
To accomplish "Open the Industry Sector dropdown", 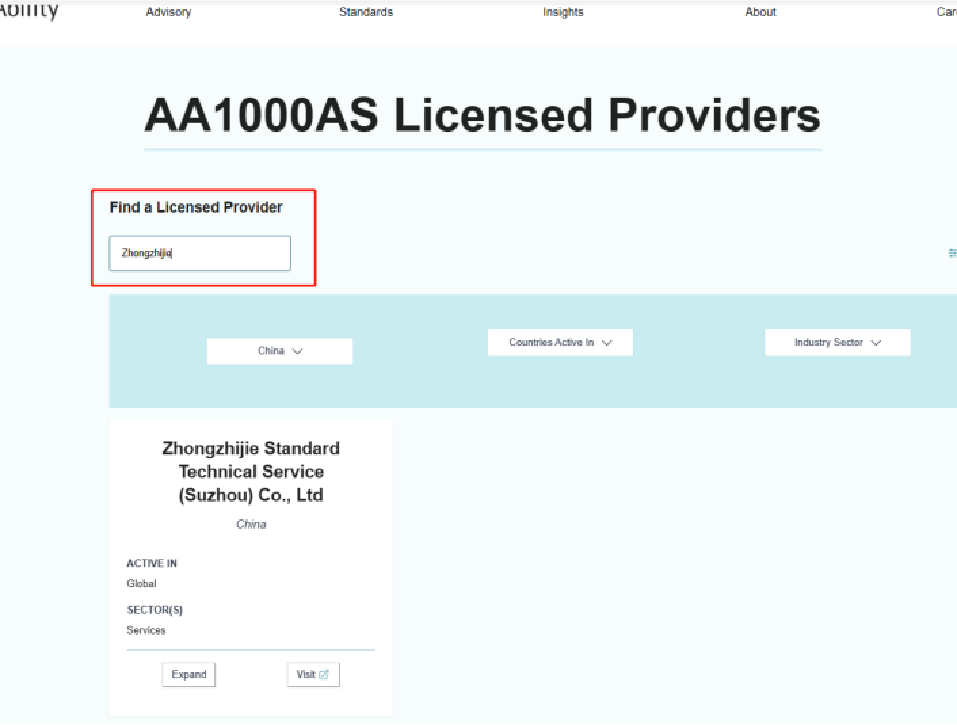I will pos(837,343).
